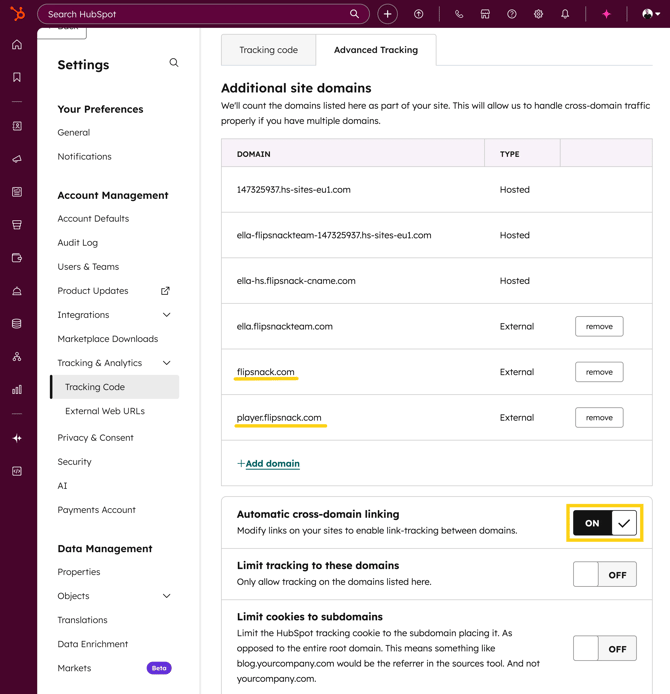Go to home in left navigation
The width and height of the screenshot is (670, 694).
tap(17, 45)
